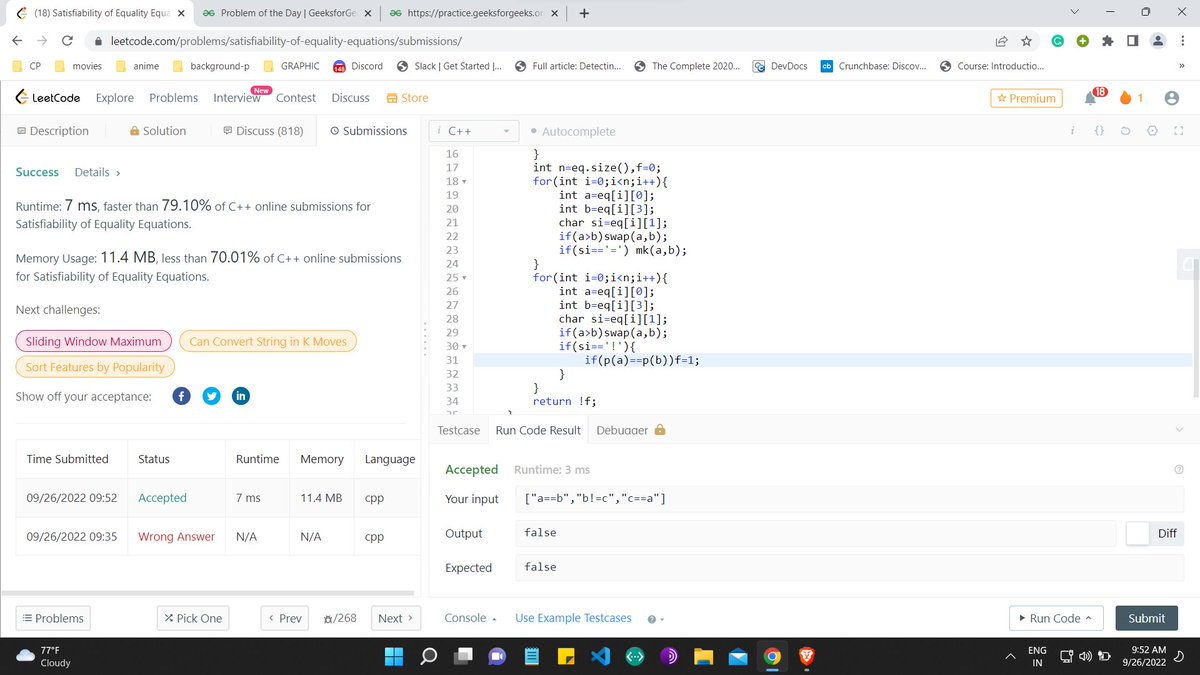This screenshot has width=1200, height=675.
Task: Go to Next problem
Action: [396, 618]
